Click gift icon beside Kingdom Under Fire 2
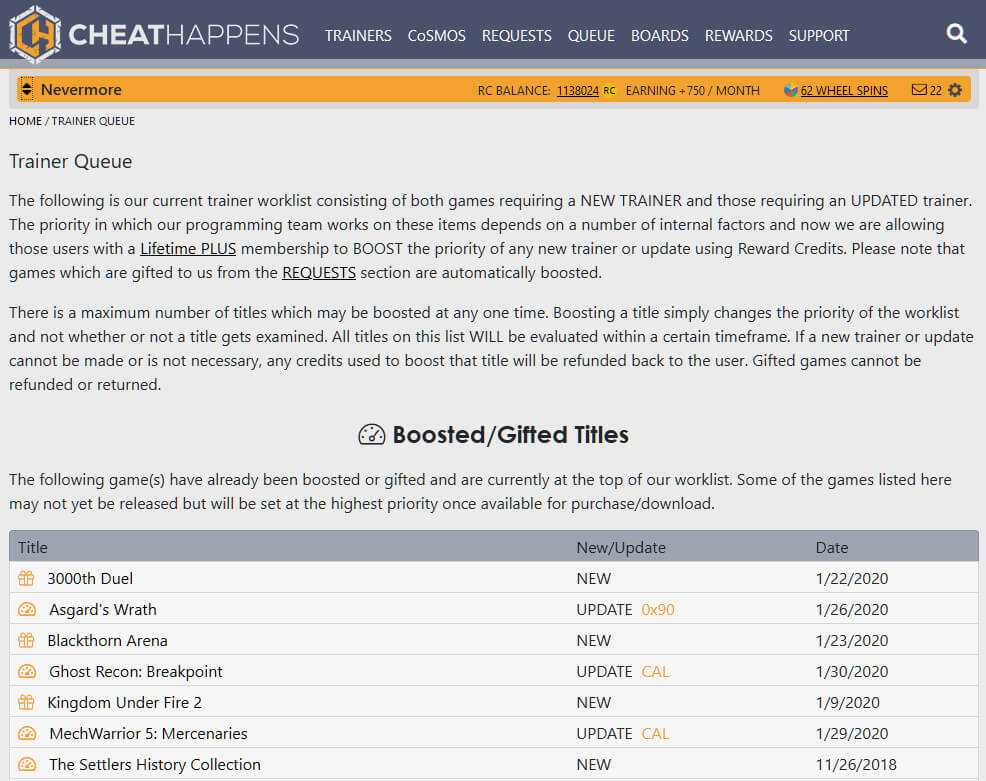986x781 pixels. coord(26,702)
